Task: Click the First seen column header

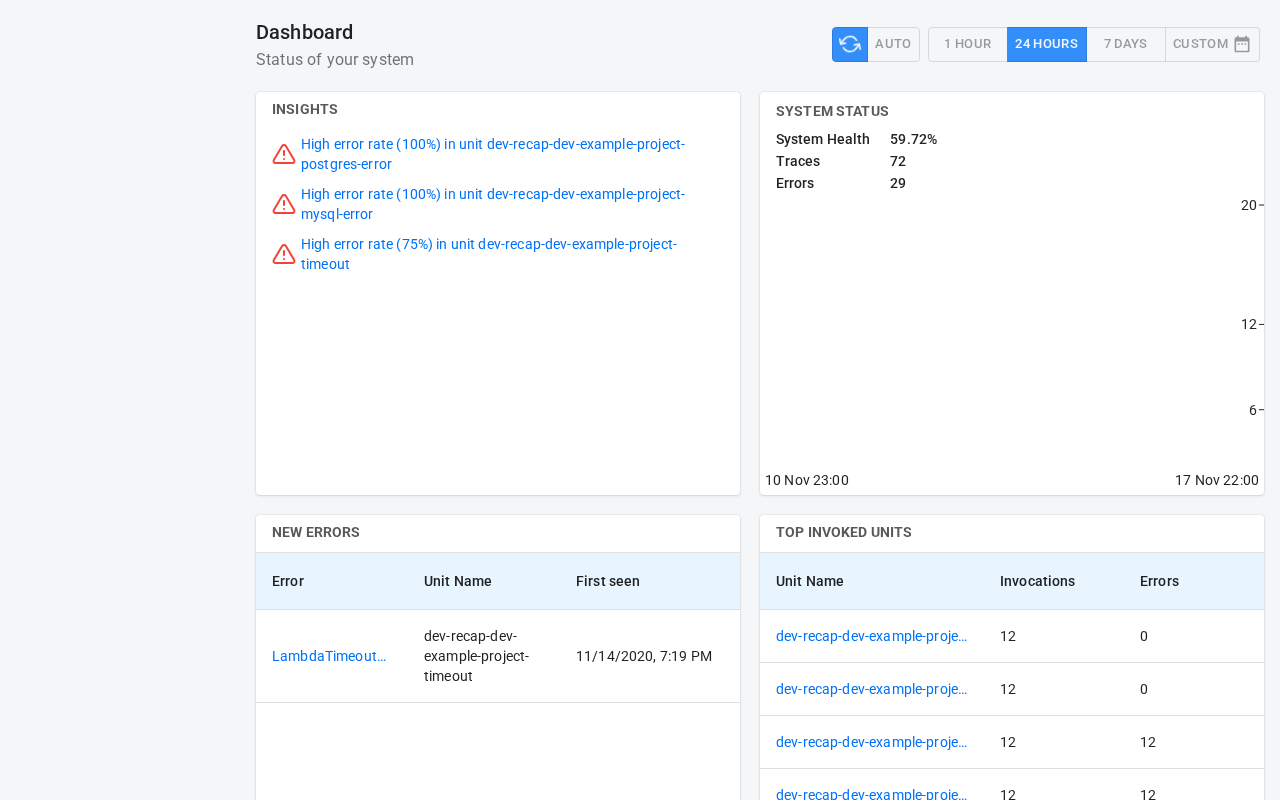Action: (607, 581)
